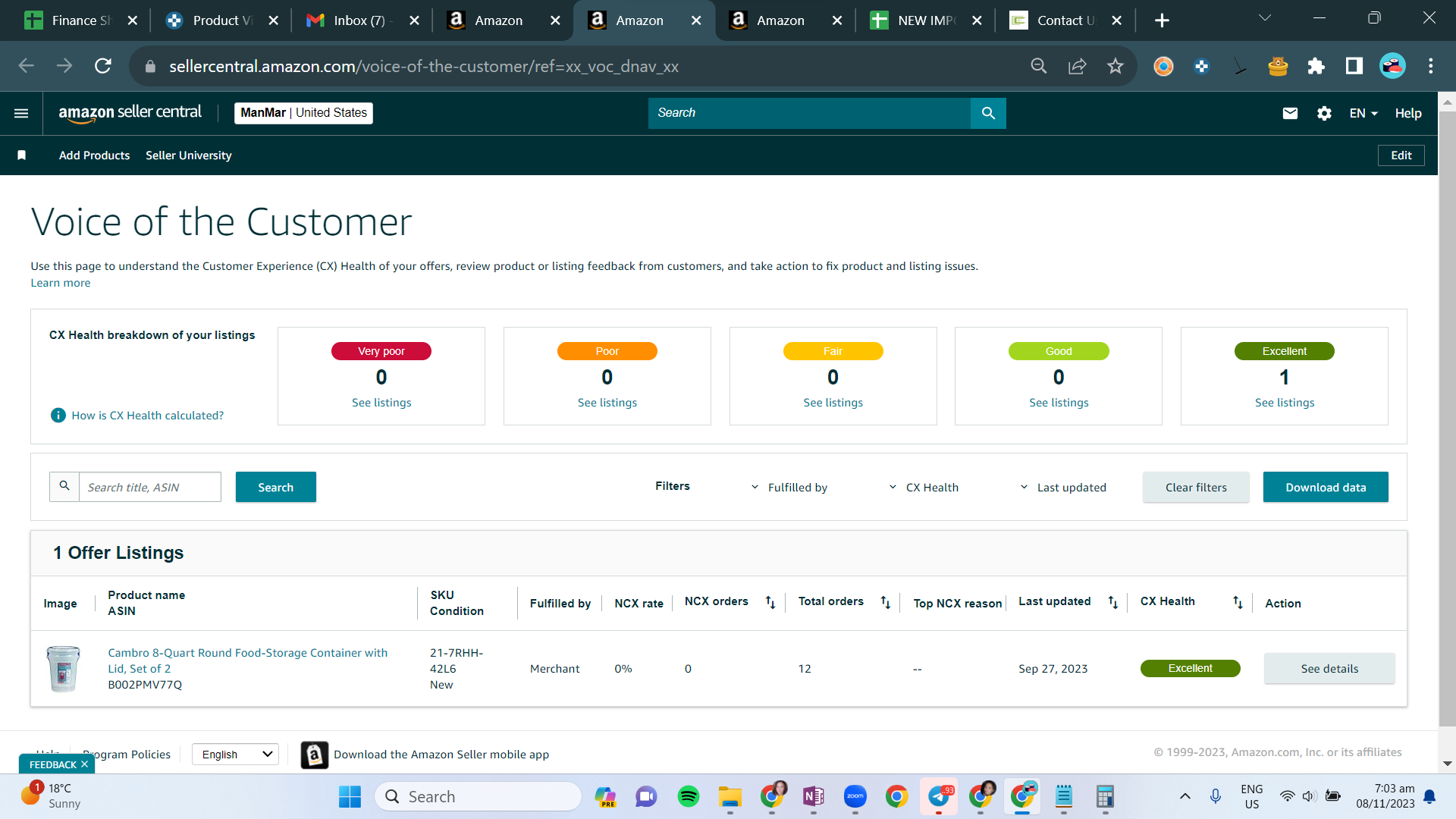1456x819 pixels.
Task: Open the English language selector in footer
Action: 235,755
